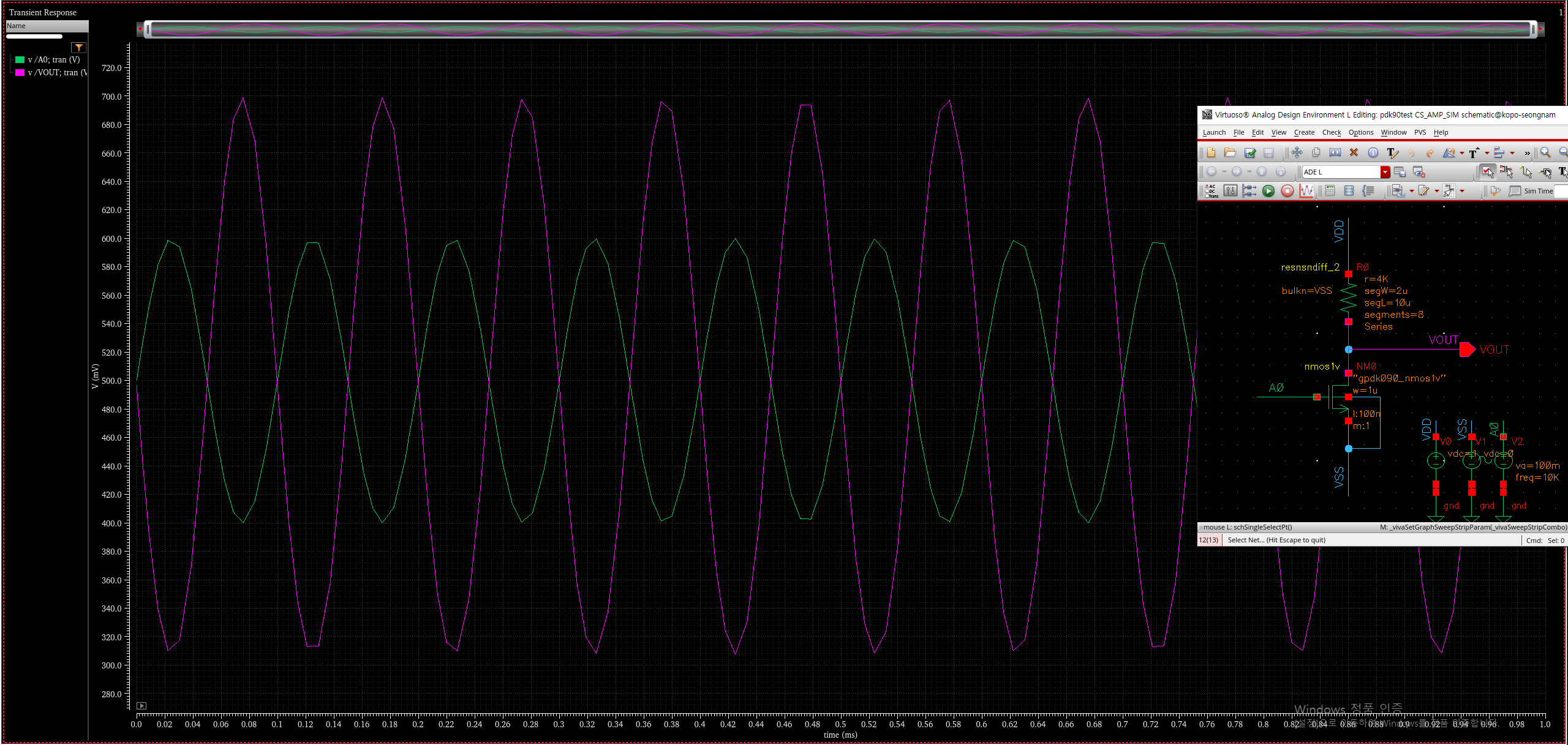
Task: Open the Launch menu
Action: [x=1214, y=132]
